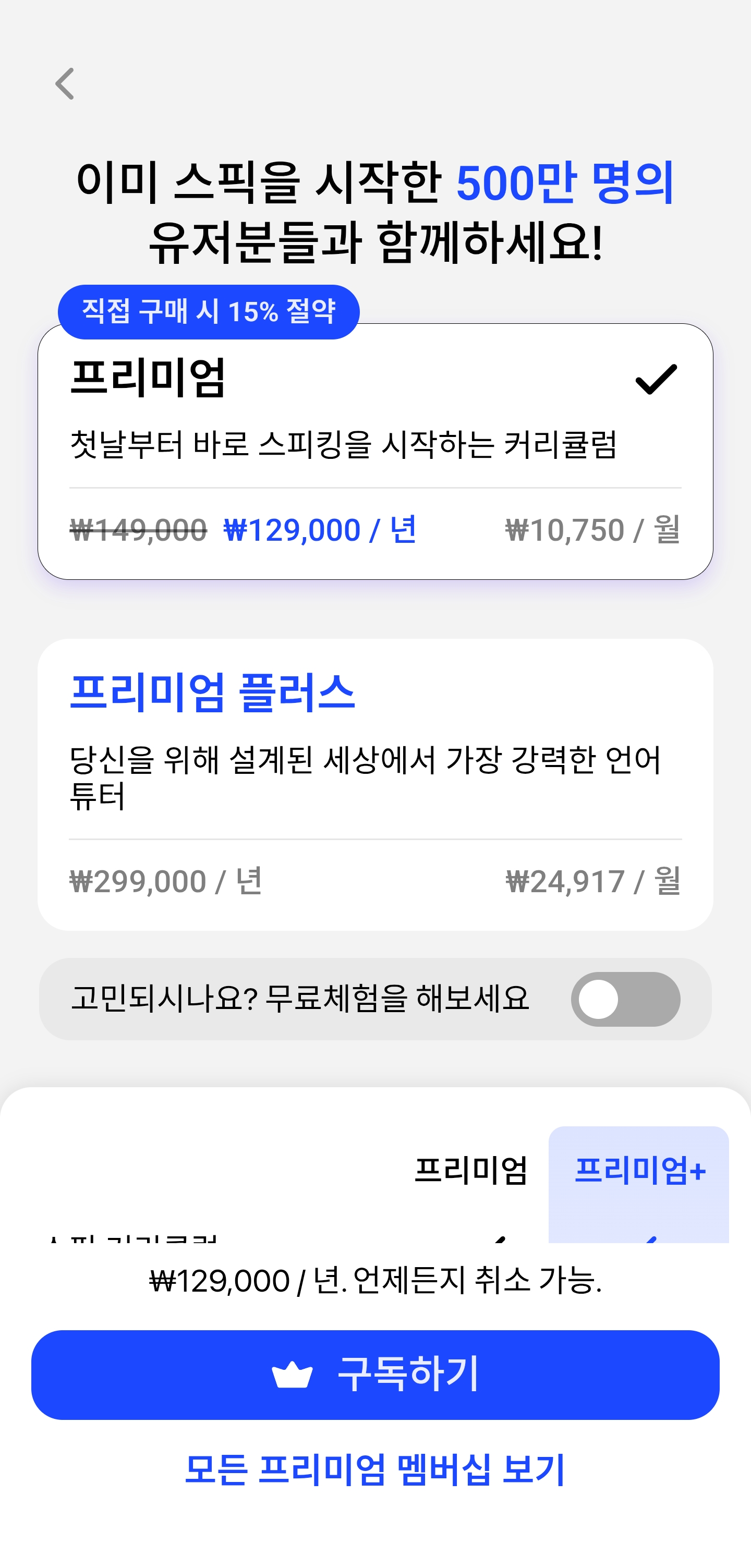Click the ₩129,000 / 년 discounted price
This screenshot has width=751, height=1568.
[320, 530]
